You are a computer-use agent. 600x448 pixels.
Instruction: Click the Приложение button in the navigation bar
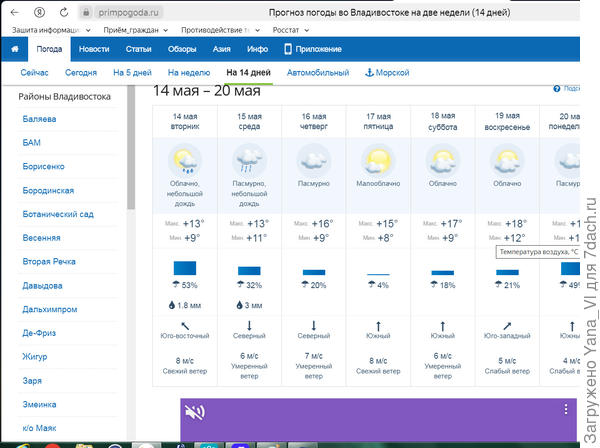click(x=313, y=49)
